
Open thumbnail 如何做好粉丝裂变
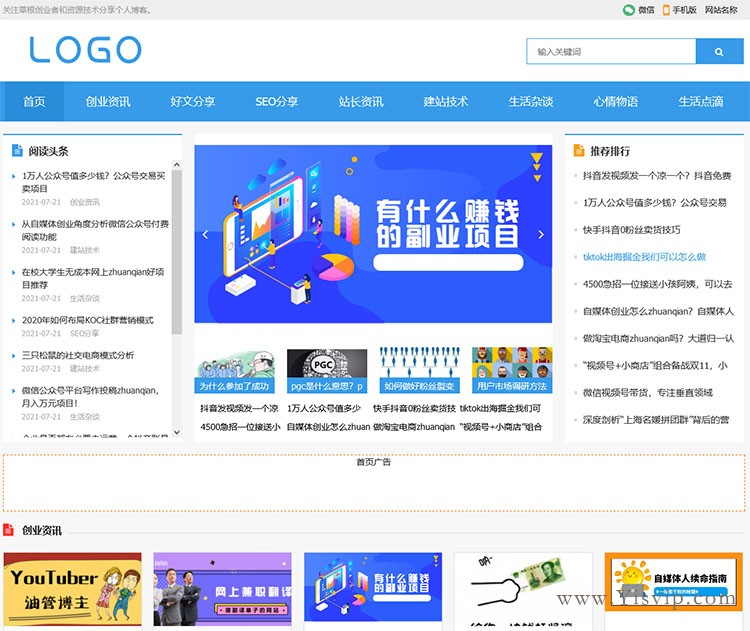(x=419, y=371)
